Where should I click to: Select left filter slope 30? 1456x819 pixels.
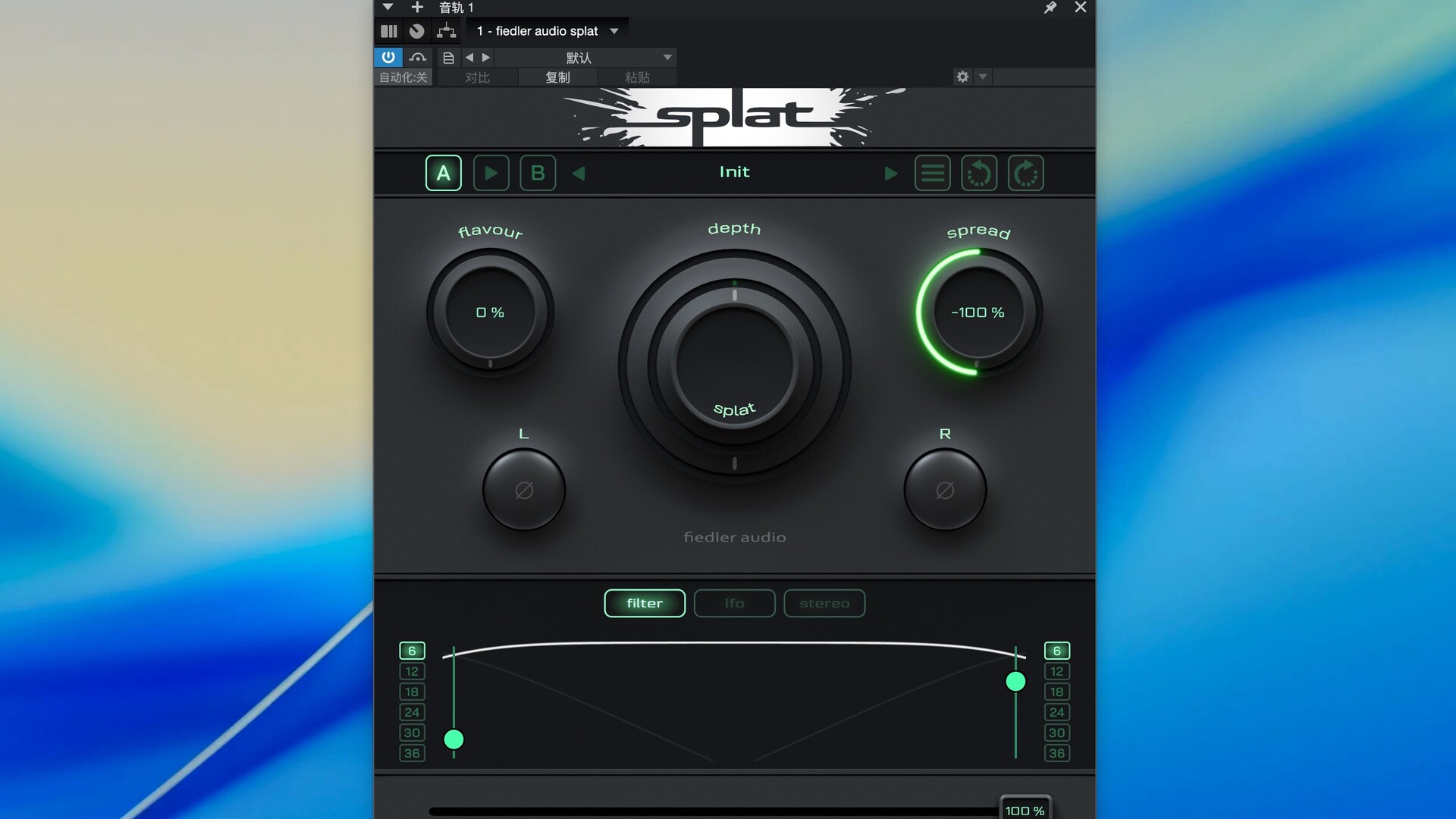tap(412, 733)
